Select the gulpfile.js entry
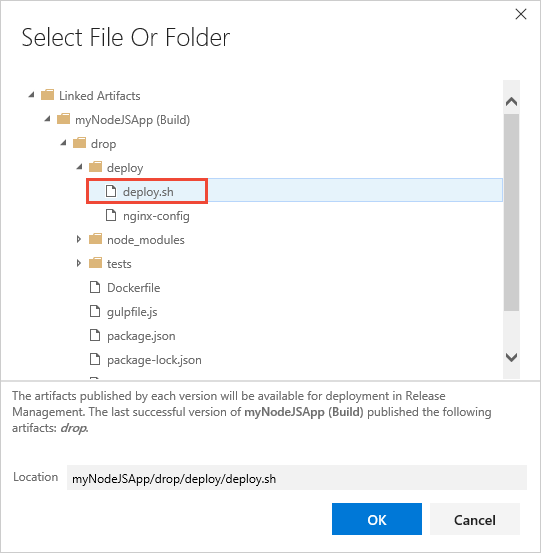Image resolution: width=541 pixels, height=553 pixels. pyautogui.click(x=132, y=312)
